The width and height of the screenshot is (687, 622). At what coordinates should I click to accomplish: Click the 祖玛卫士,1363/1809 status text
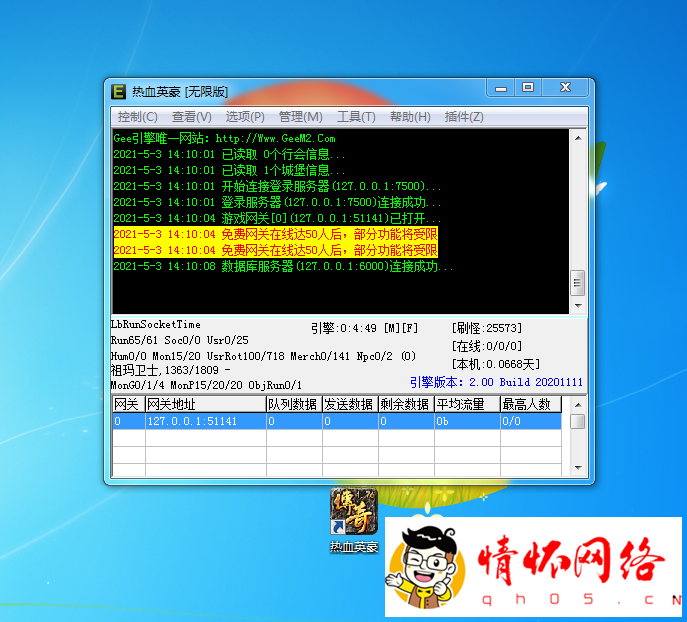pyautogui.click(x=170, y=370)
